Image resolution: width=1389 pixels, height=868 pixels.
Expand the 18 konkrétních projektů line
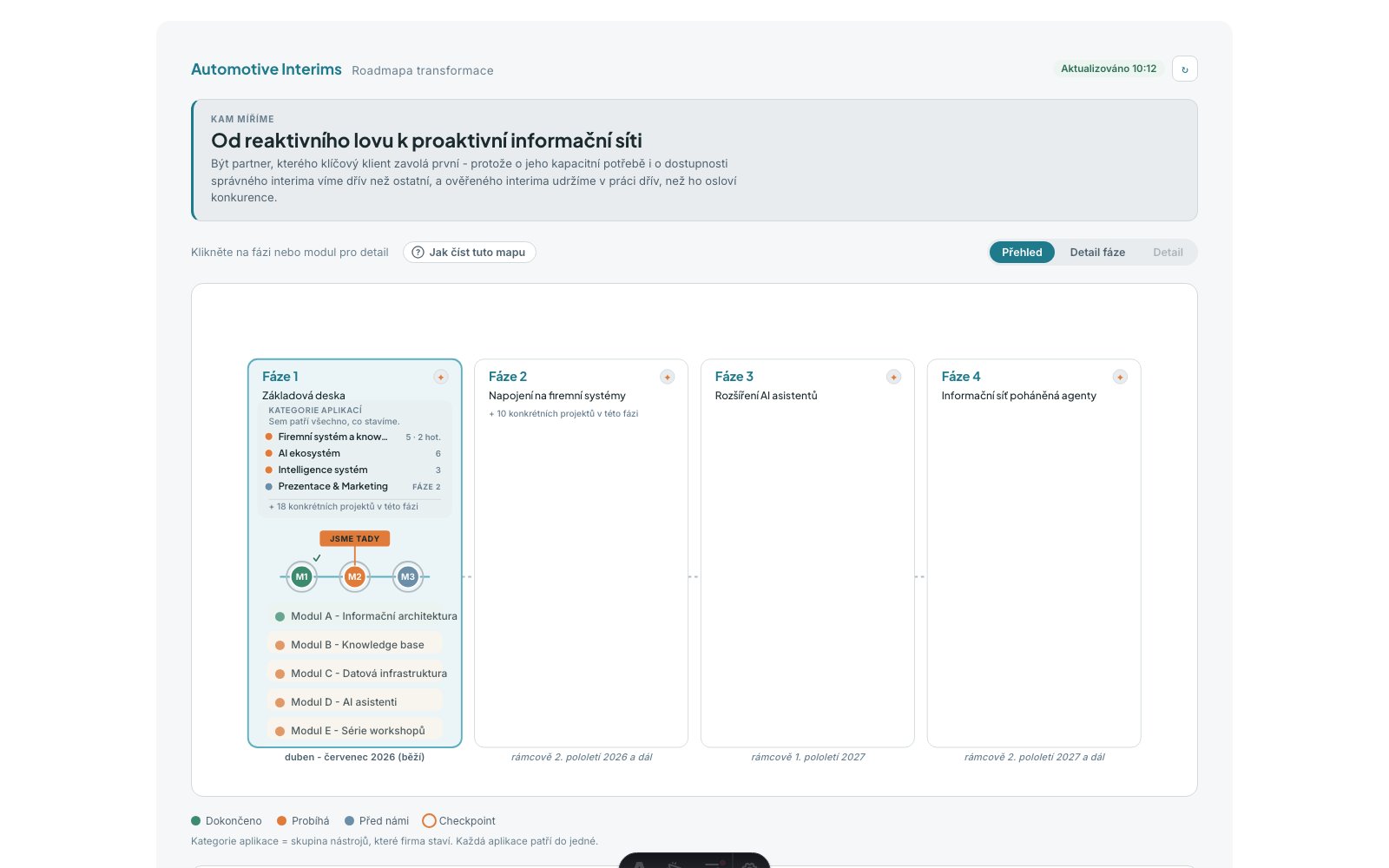344,506
